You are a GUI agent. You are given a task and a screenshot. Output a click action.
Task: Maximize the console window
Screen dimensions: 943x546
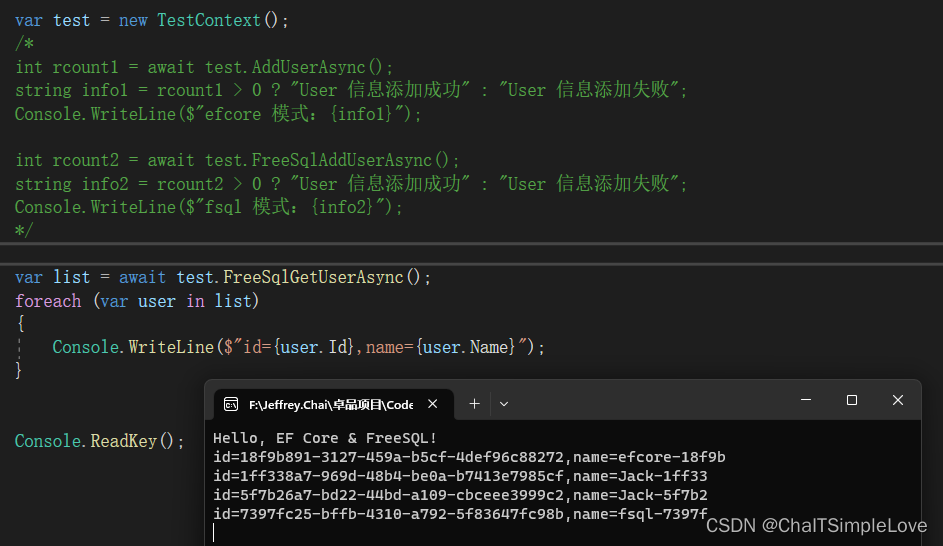pyautogui.click(x=852, y=400)
